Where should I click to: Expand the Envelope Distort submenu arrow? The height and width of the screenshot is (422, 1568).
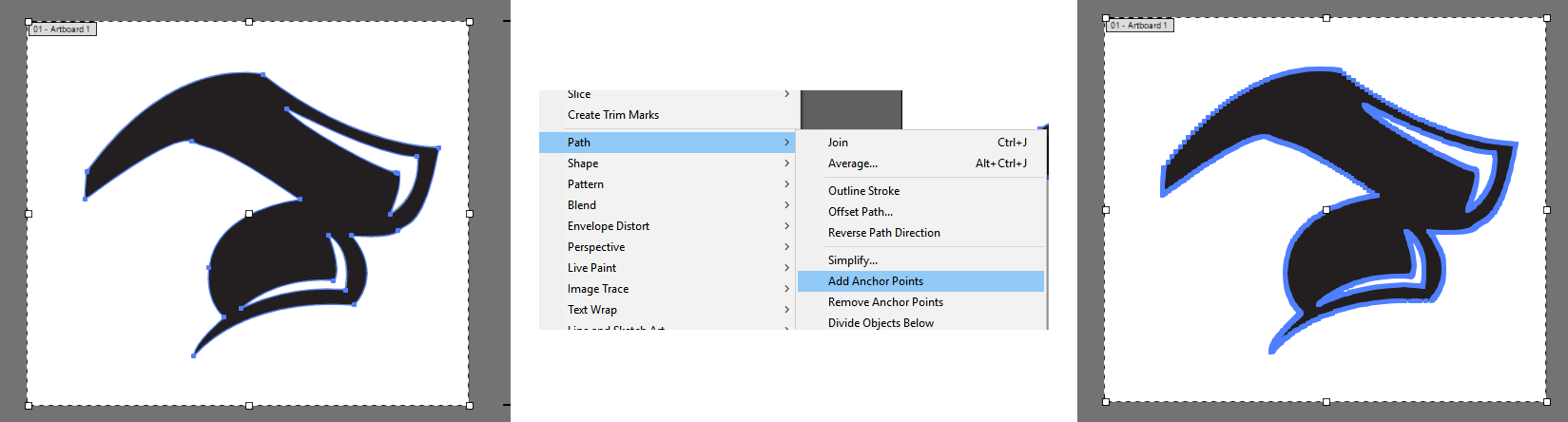point(786,226)
